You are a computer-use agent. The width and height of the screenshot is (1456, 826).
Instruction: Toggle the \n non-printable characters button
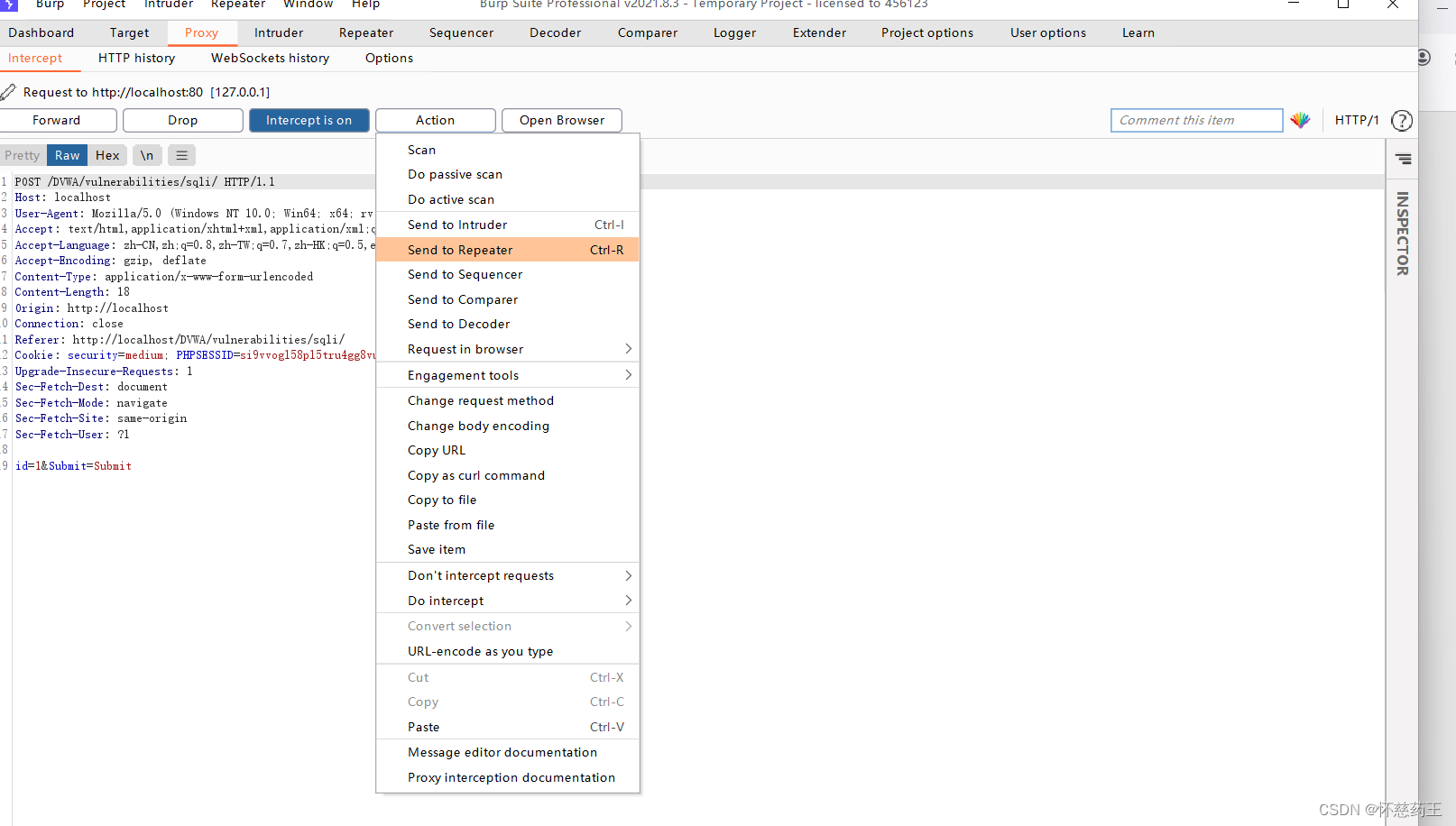tap(147, 155)
